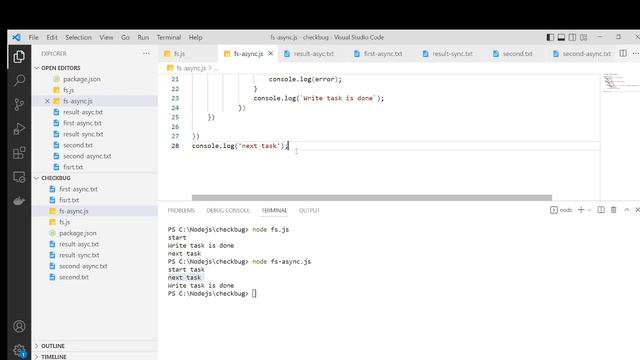The width and height of the screenshot is (640, 360).
Task: Open result-sync.txt in CHECKBUG folder
Action: point(79,255)
